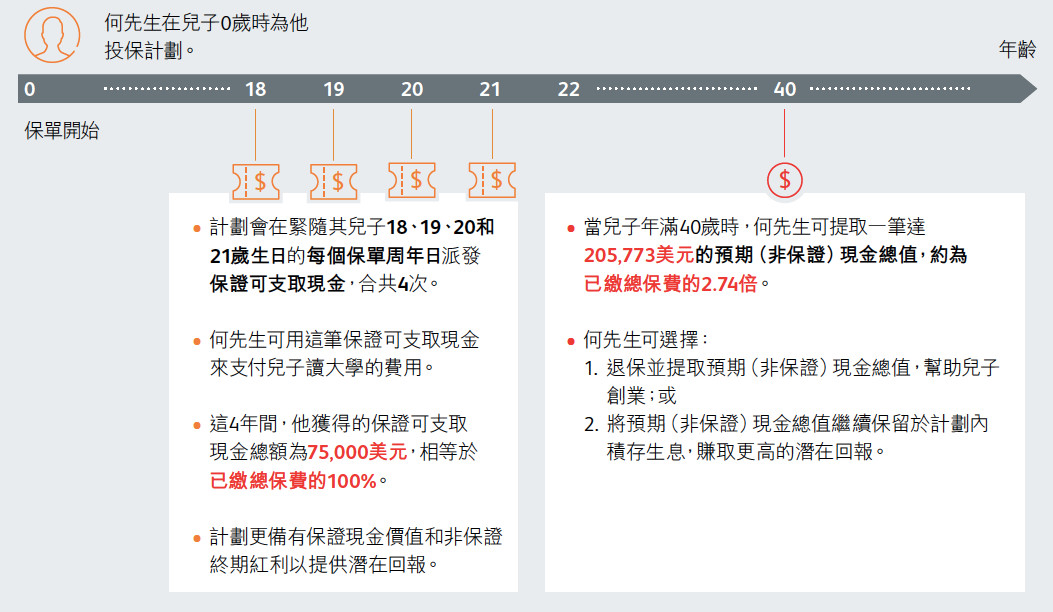Select age 21 marker on the timeline
This screenshot has height=612, width=1053.
490,89
